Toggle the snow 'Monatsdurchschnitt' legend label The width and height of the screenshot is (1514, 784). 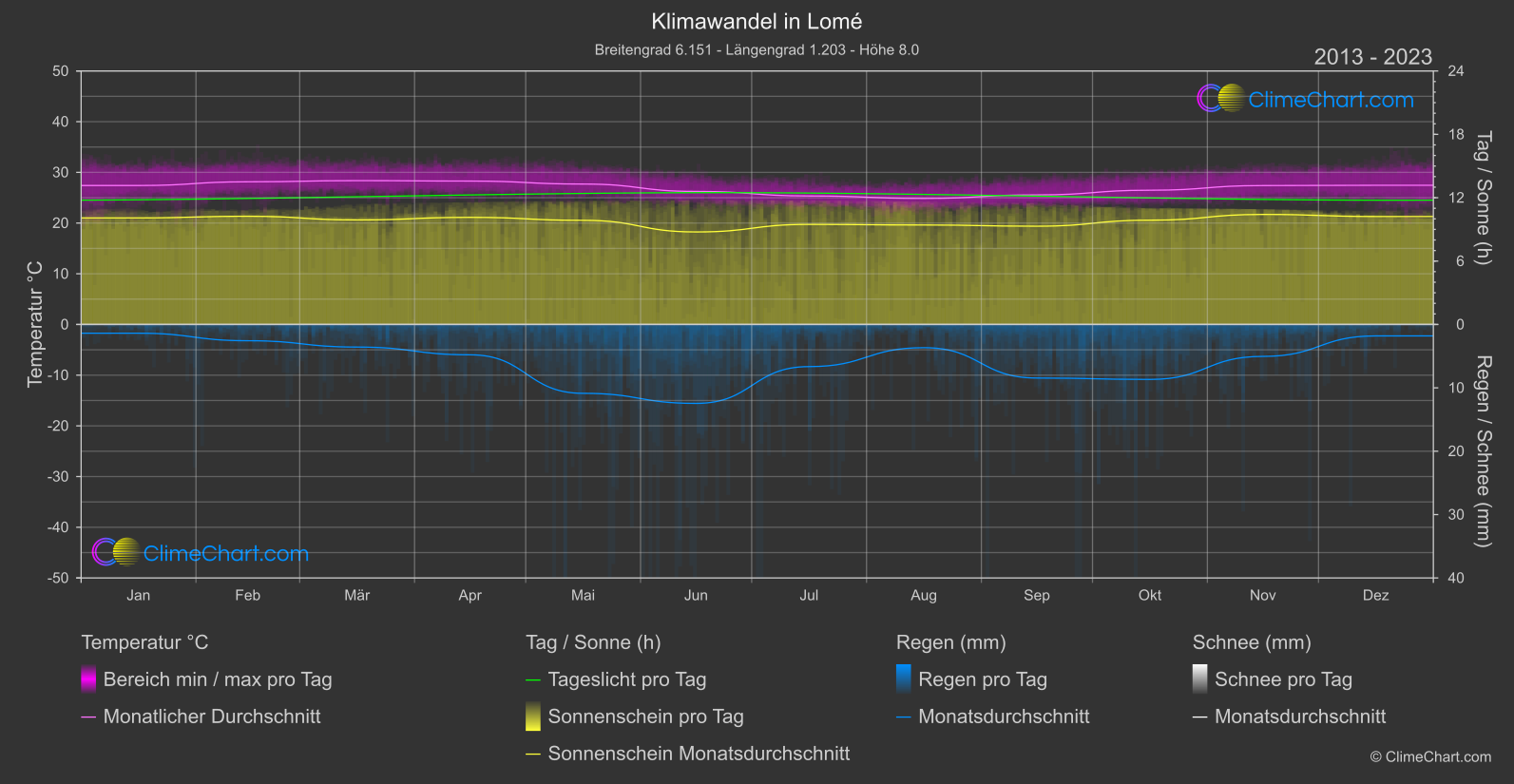point(1300,717)
